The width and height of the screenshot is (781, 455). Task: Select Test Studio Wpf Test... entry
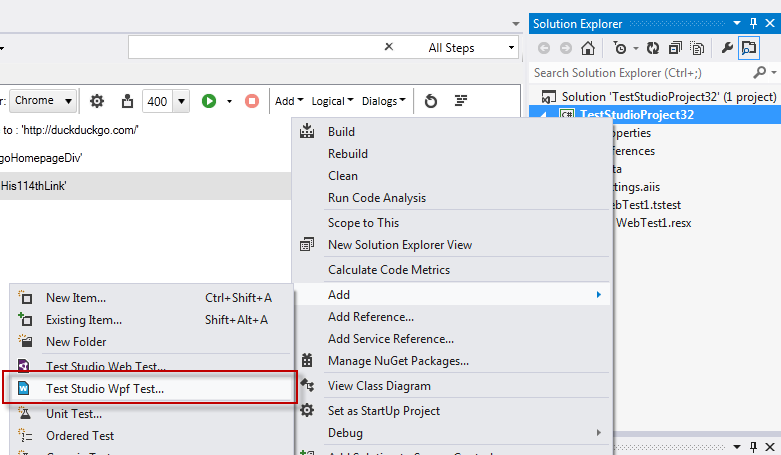pyautogui.click(x=151, y=388)
